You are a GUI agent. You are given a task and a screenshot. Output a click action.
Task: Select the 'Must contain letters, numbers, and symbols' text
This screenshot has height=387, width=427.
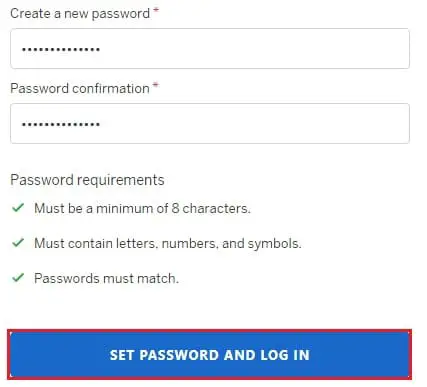(x=168, y=243)
